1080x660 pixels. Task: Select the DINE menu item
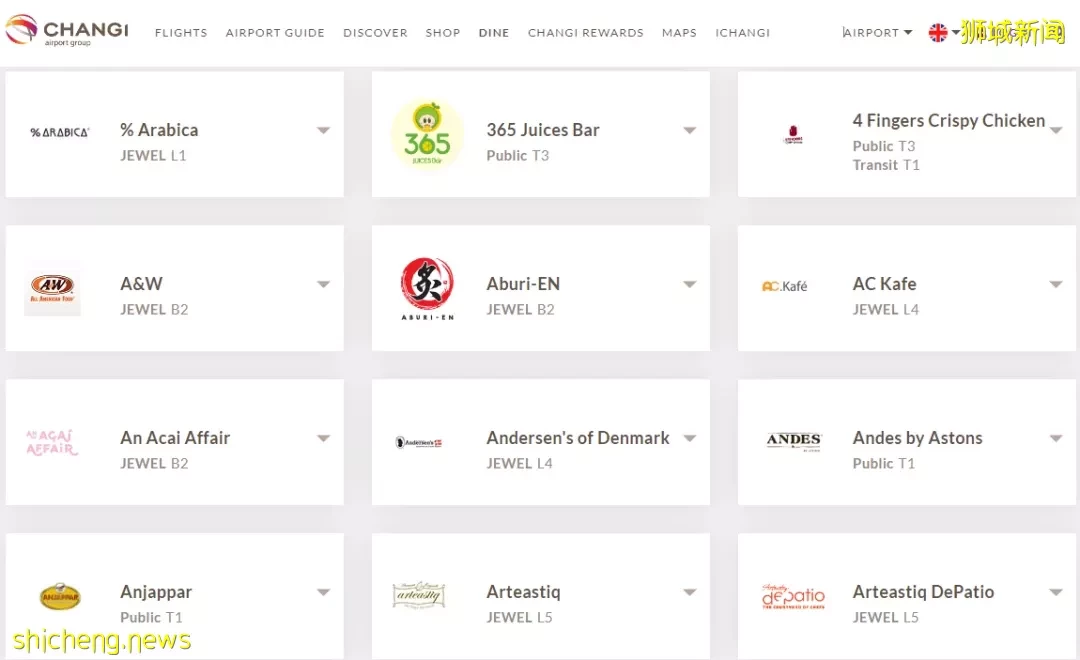[494, 32]
